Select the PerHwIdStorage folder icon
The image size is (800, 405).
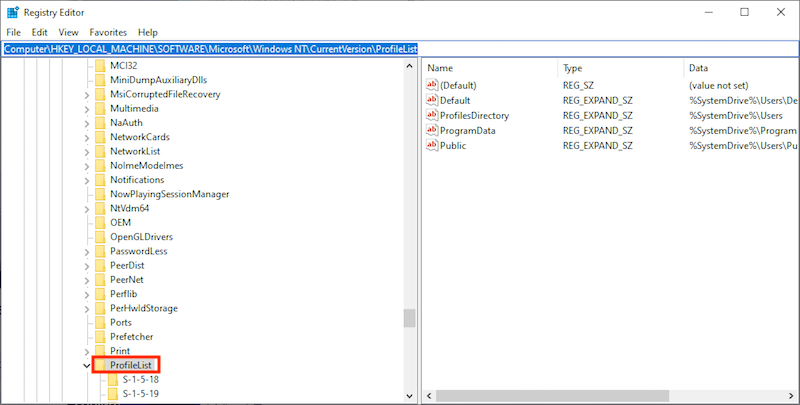[100, 309]
